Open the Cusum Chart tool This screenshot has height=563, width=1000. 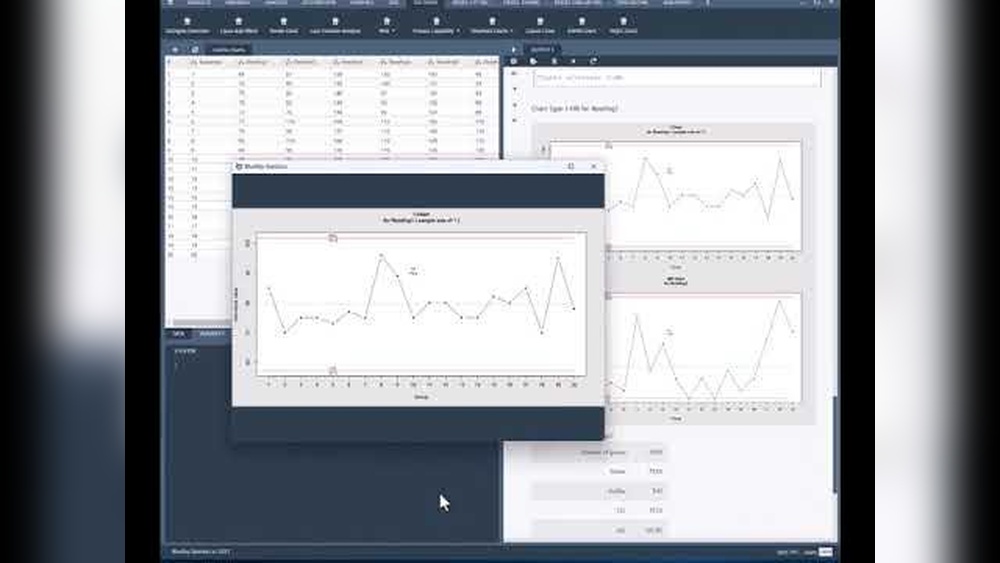pos(540,26)
